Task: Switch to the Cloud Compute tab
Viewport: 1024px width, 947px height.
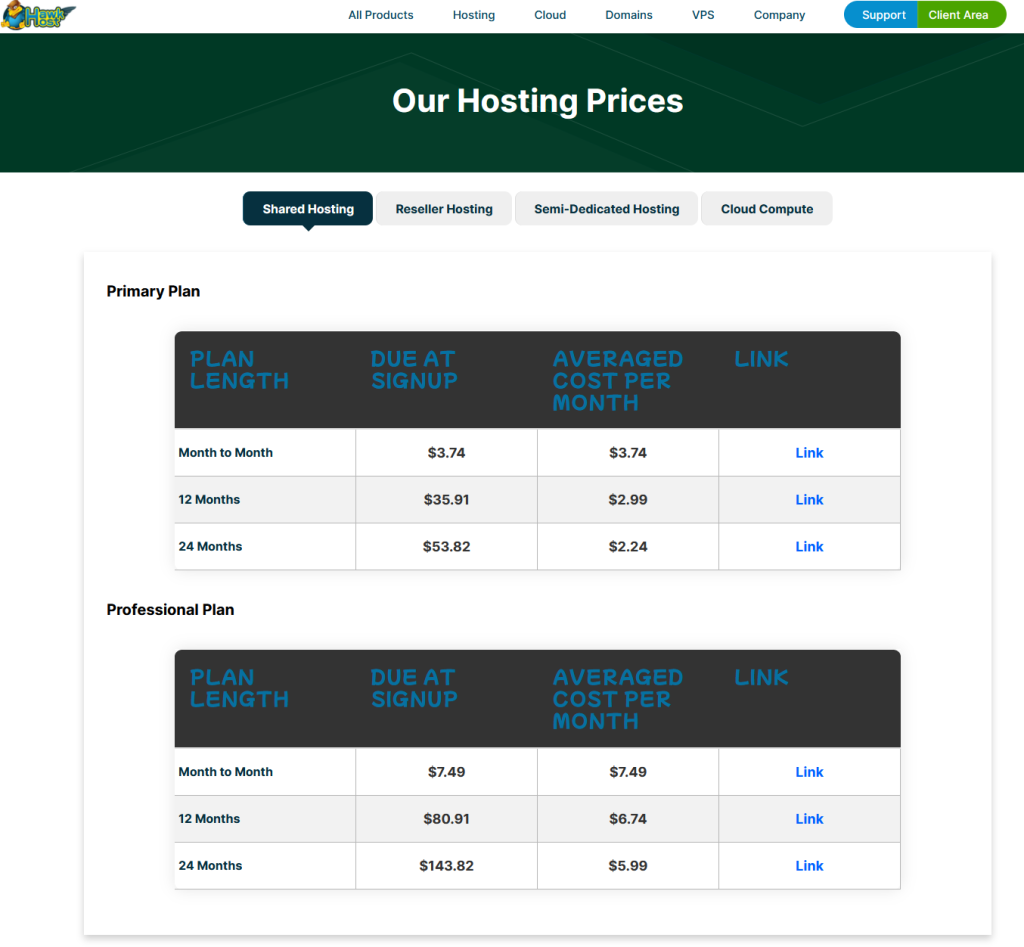Action: point(766,208)
